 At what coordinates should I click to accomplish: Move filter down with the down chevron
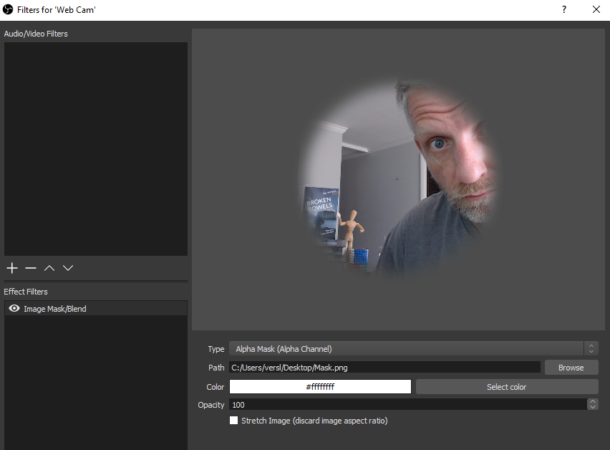(68, 268)
